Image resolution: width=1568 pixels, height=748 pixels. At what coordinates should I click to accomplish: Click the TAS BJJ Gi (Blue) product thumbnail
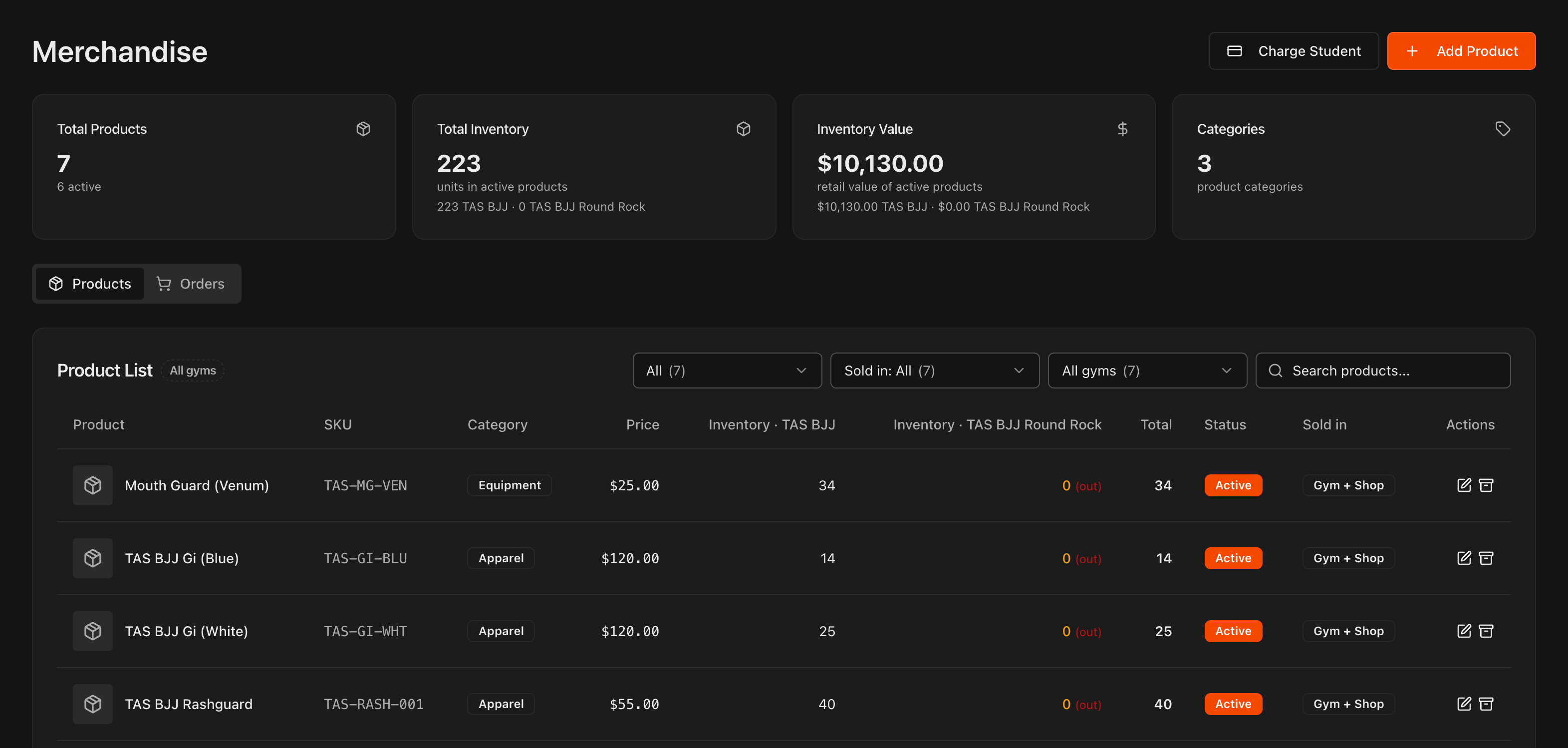[92, 558]
